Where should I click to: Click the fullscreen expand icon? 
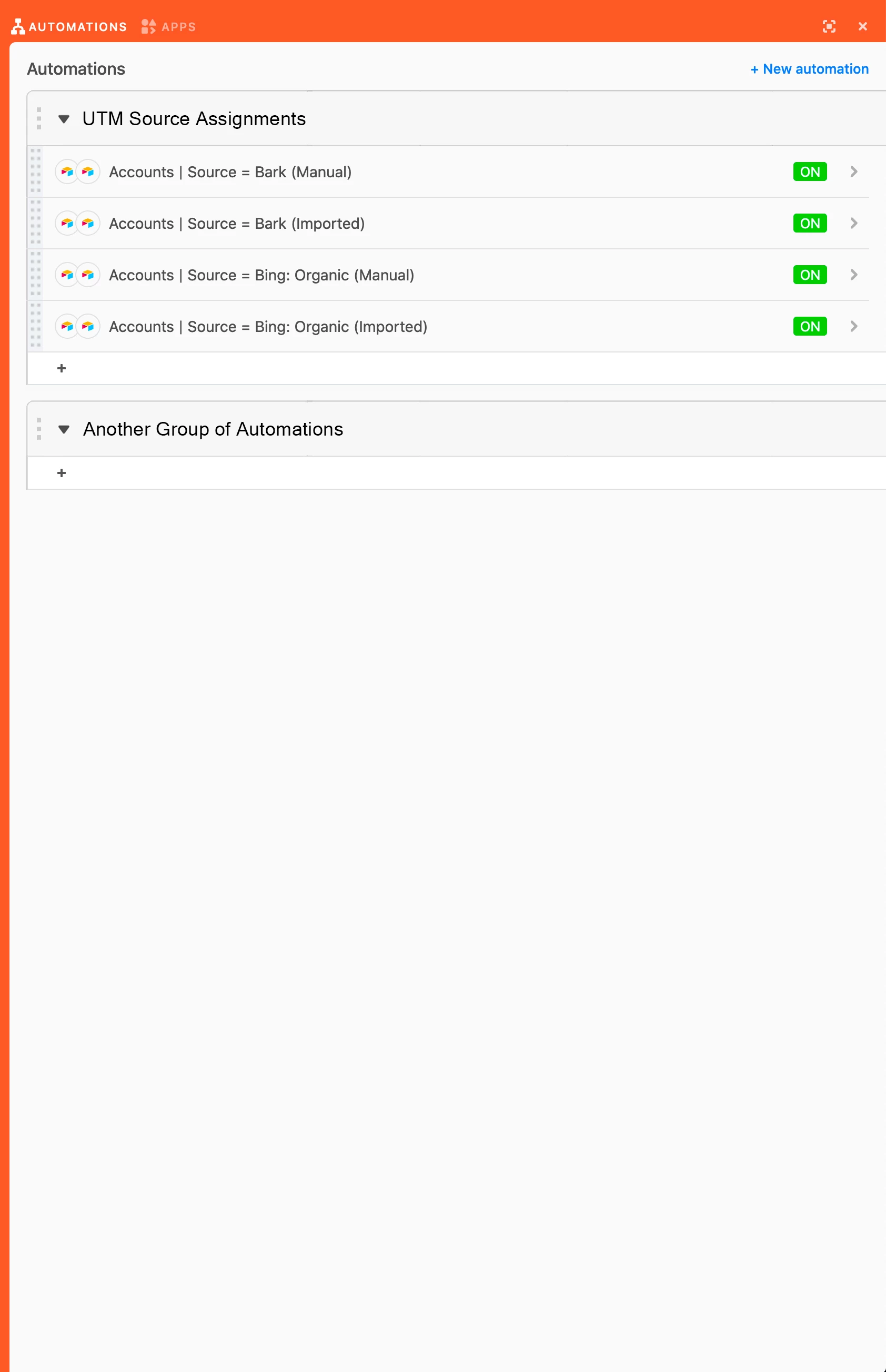coord(829,26)
